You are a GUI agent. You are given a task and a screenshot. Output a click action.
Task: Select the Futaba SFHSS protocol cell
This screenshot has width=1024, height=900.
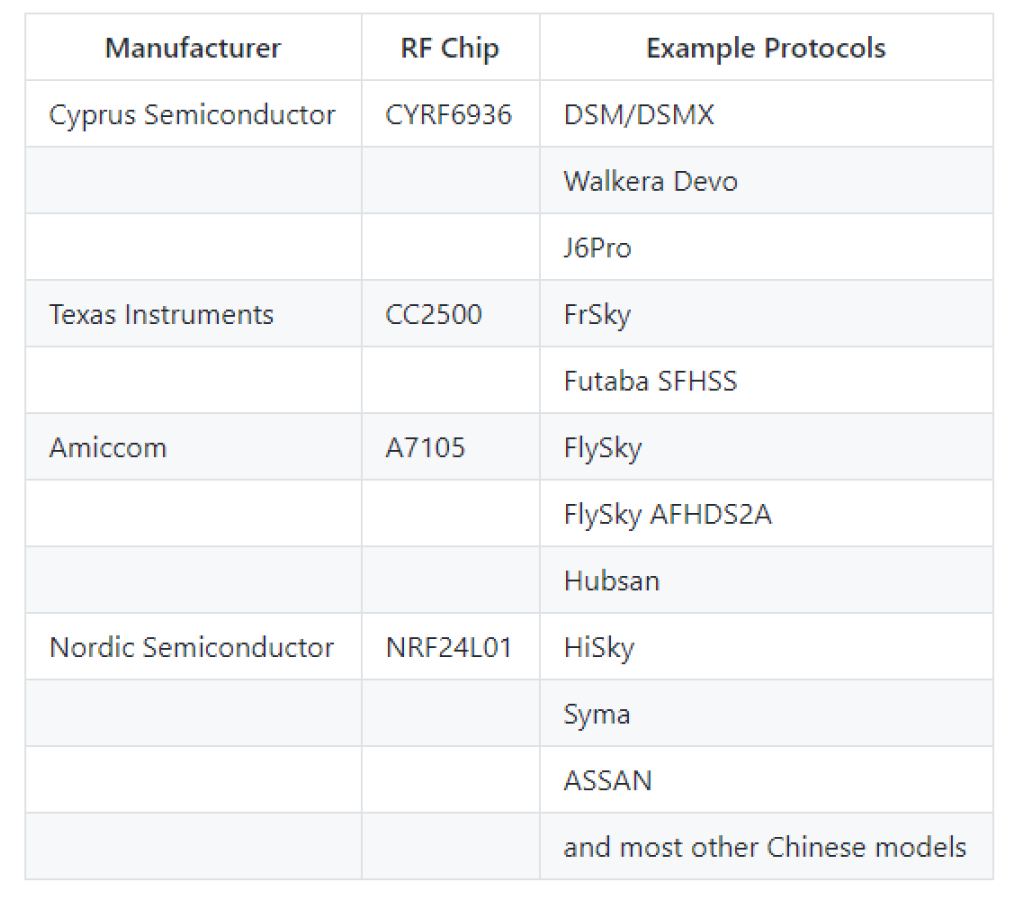coord(650,381)
